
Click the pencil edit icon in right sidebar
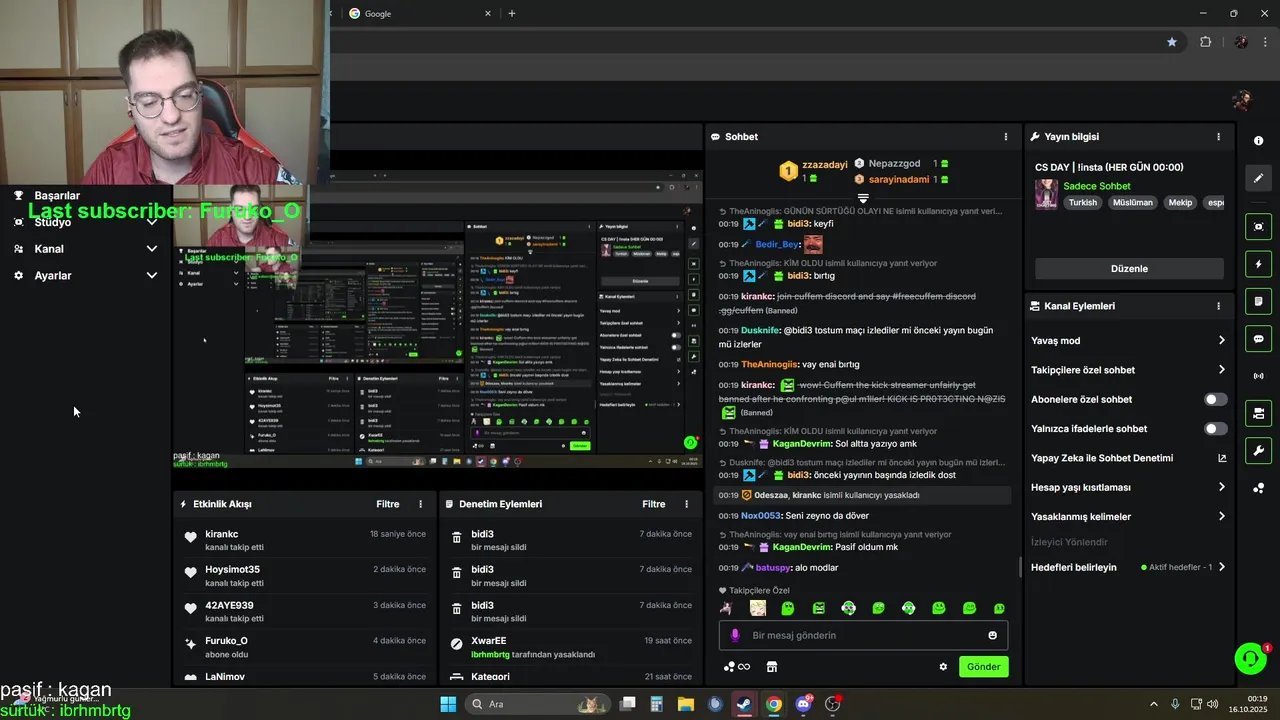(x=1258, y=178)
